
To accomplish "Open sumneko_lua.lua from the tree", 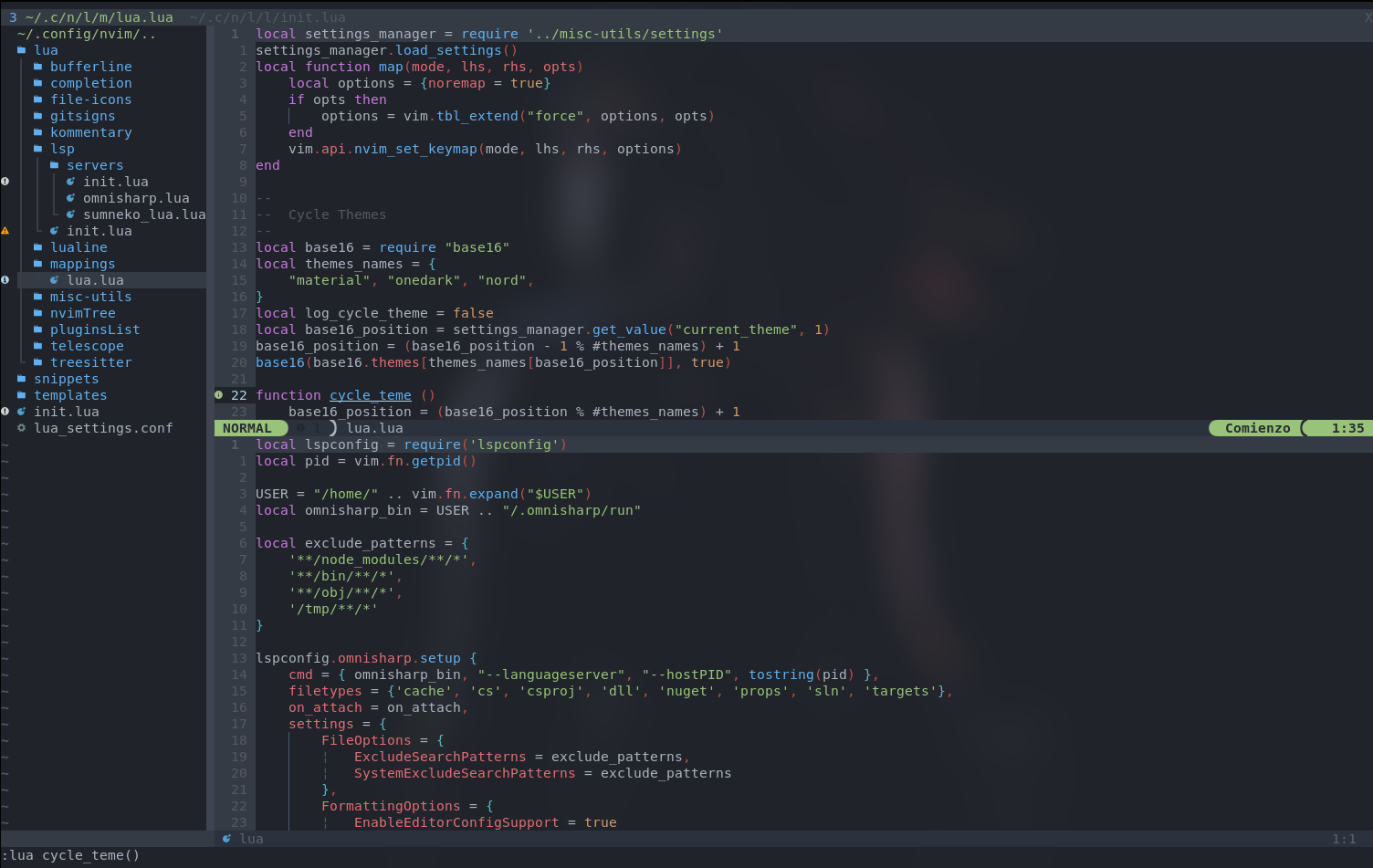I will click(144, 214).
